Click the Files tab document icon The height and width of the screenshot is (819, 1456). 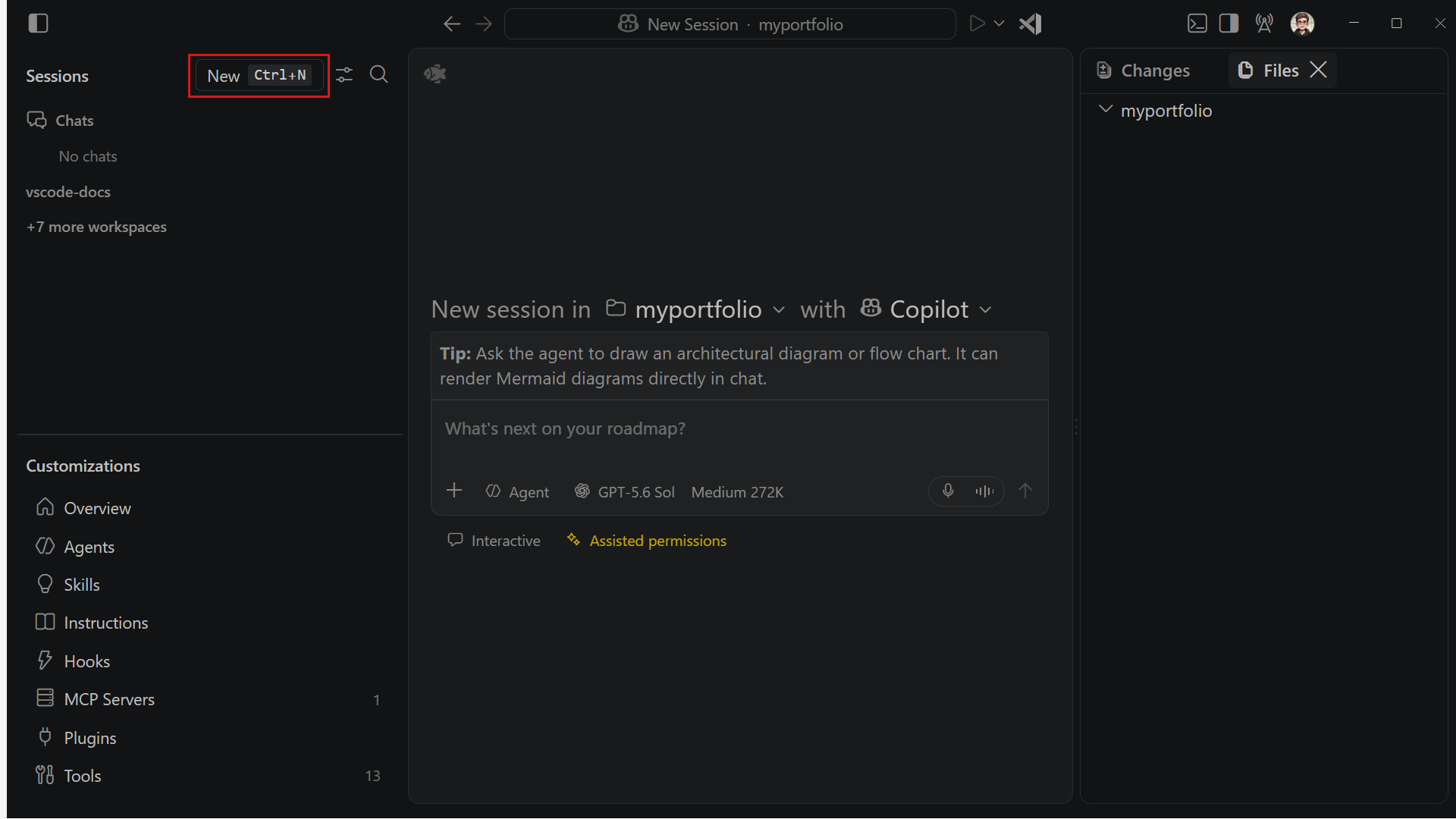tap(1245, 70)
